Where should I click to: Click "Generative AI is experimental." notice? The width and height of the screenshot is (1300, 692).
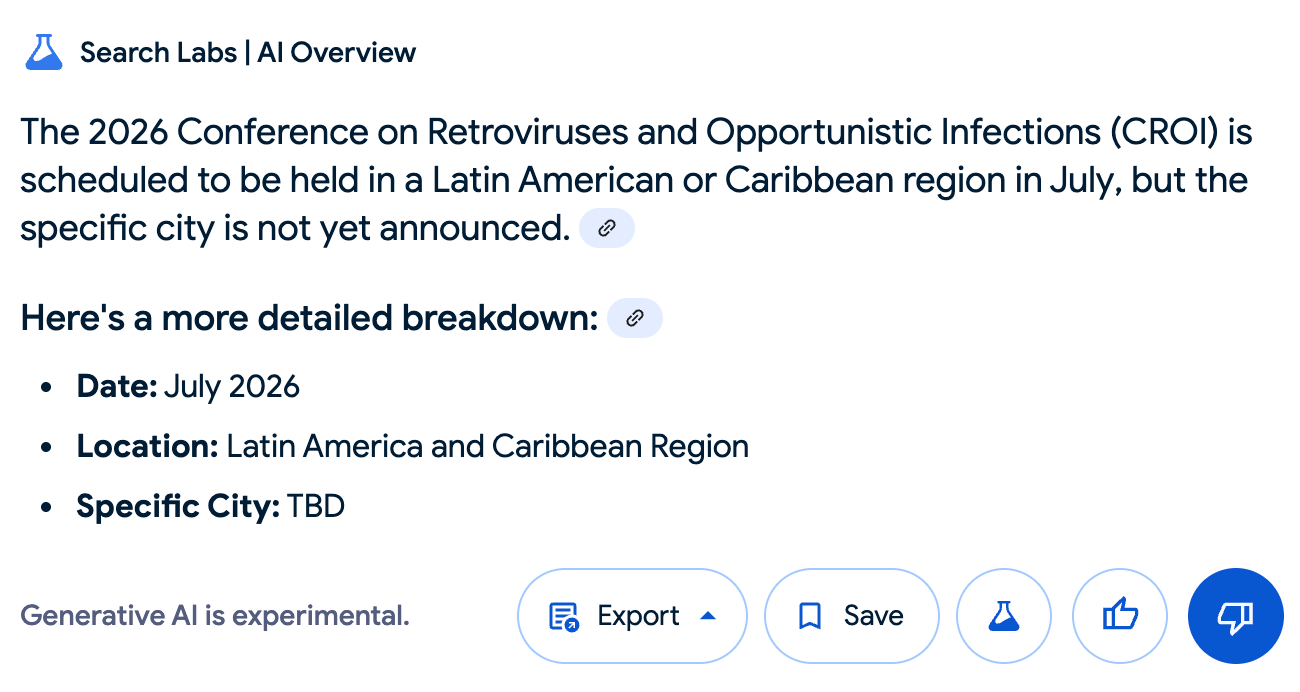click(x=215, y=615)
